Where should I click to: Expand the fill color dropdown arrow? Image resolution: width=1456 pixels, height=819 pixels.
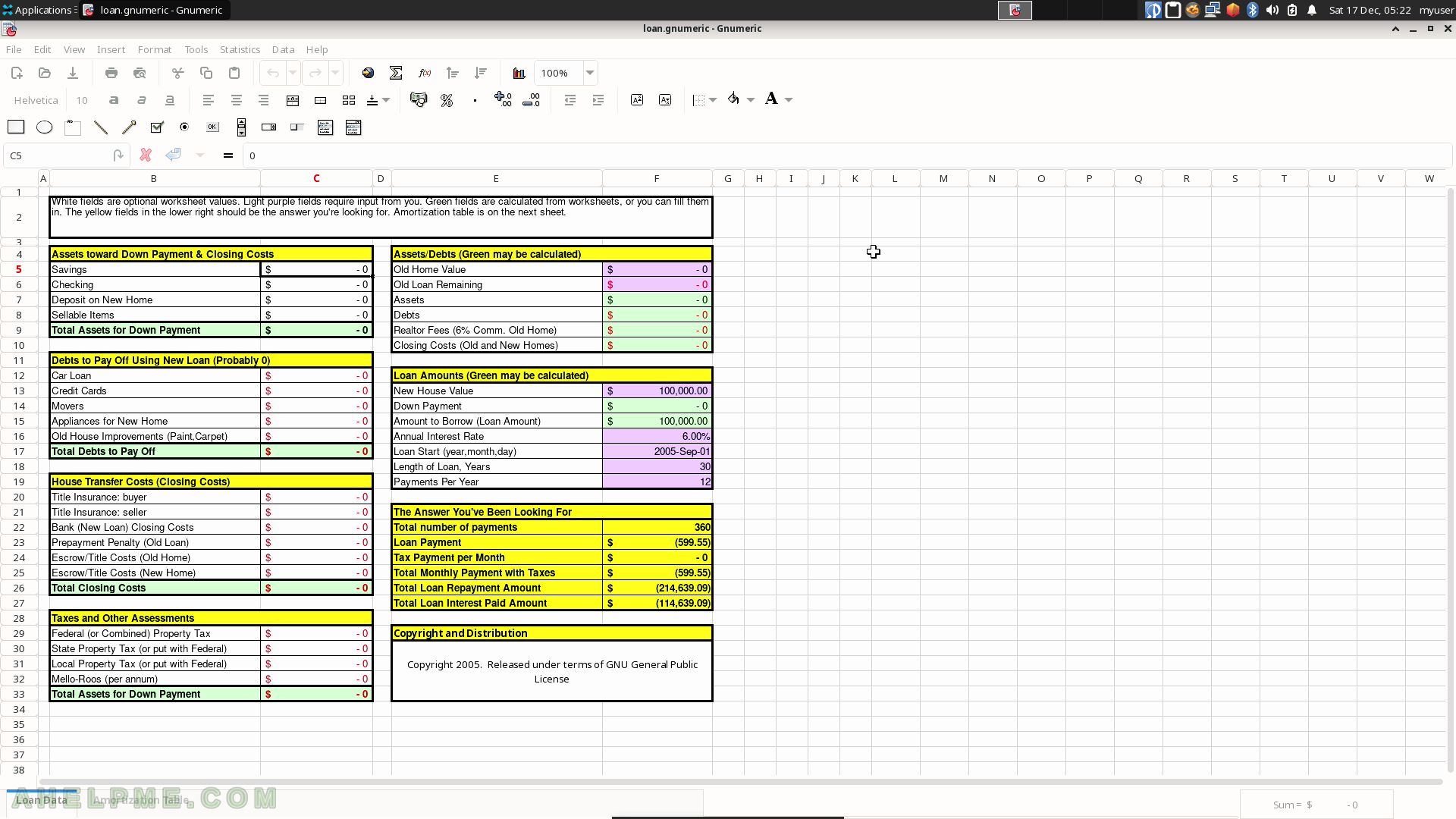pyautogui.click(x=751, y=100)
